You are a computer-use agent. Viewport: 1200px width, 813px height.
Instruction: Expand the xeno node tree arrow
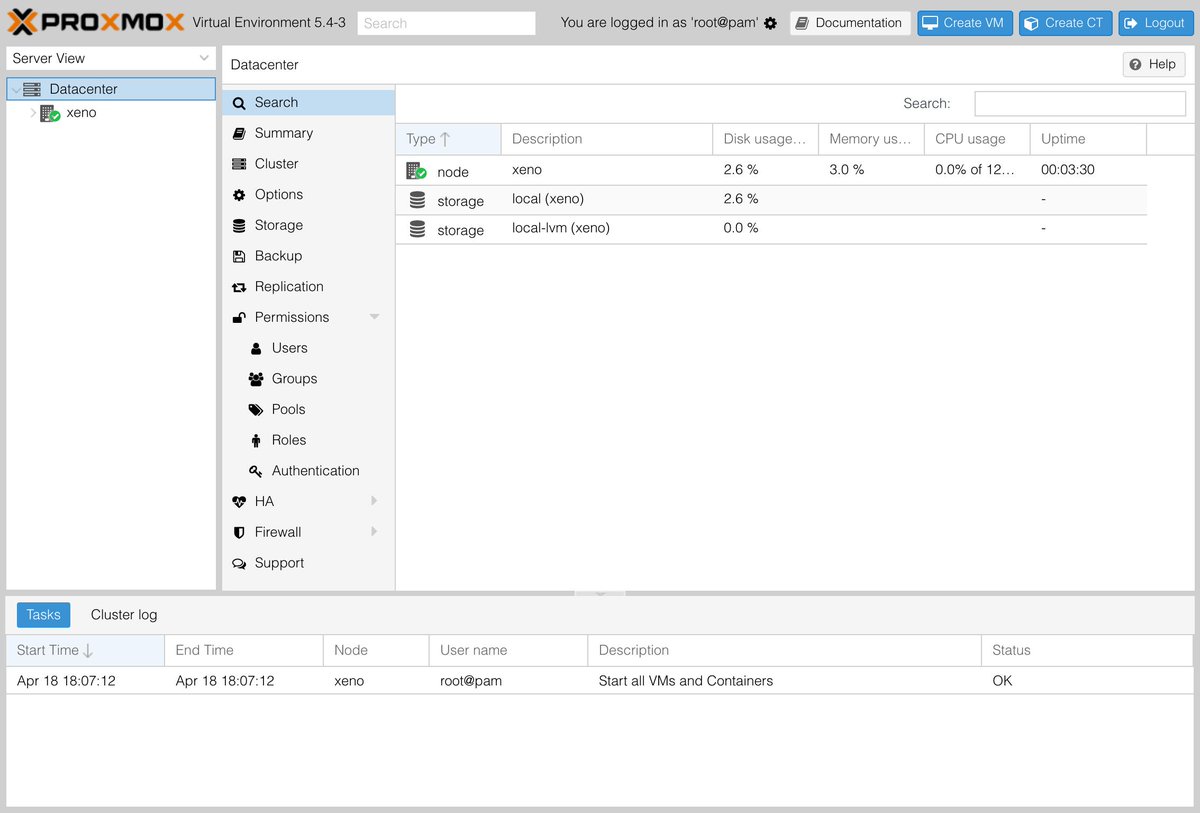(32, 113)
